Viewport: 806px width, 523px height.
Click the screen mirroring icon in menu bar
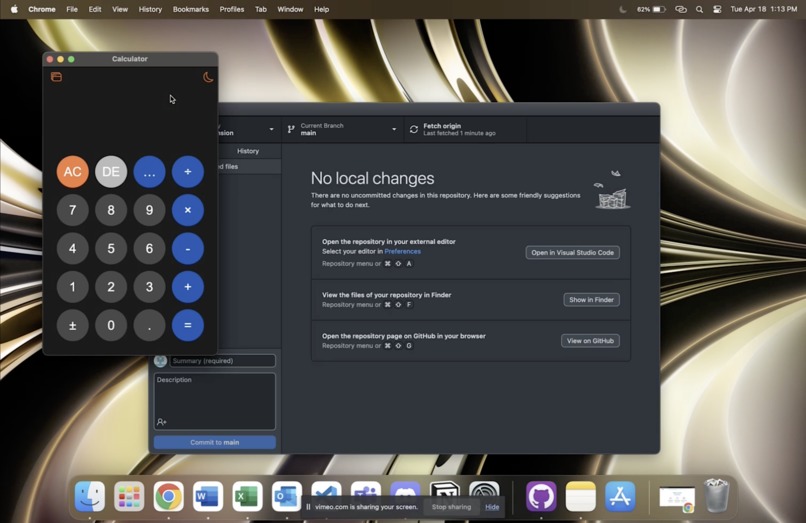(681, 9)
